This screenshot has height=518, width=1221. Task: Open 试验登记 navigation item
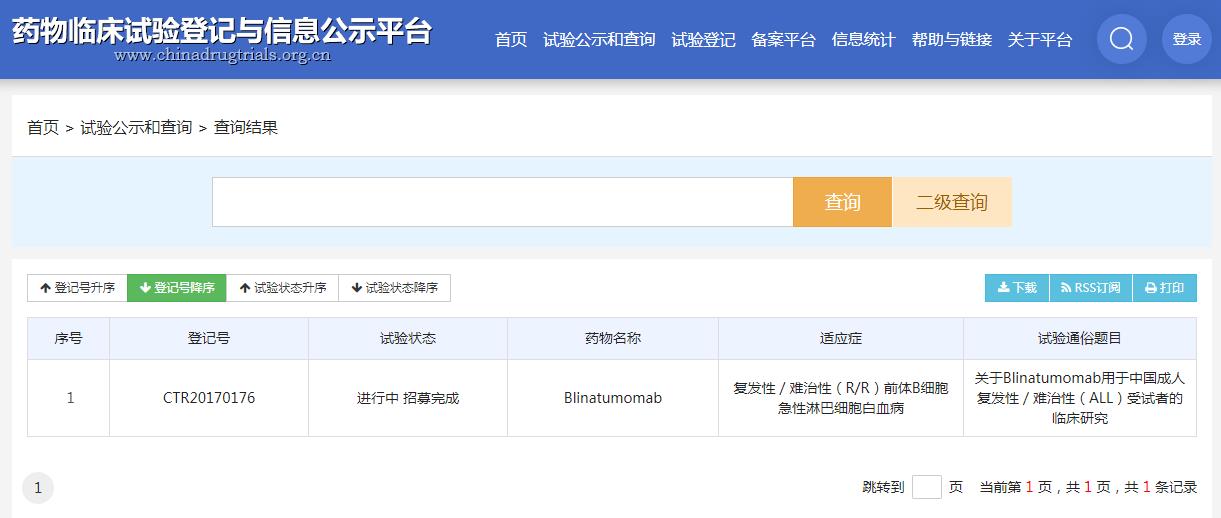pyautogui.click(x=703, y=39)
